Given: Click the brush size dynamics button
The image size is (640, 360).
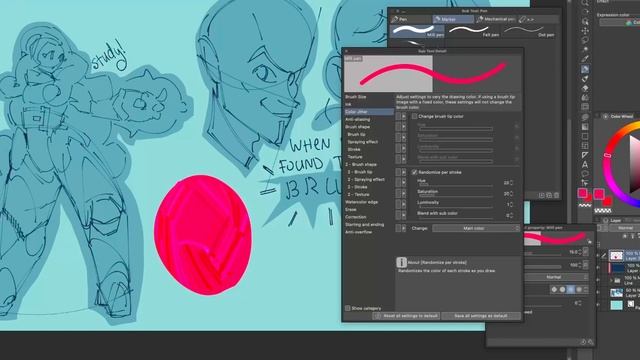Looking at the screenshot, I should [585, 252].
